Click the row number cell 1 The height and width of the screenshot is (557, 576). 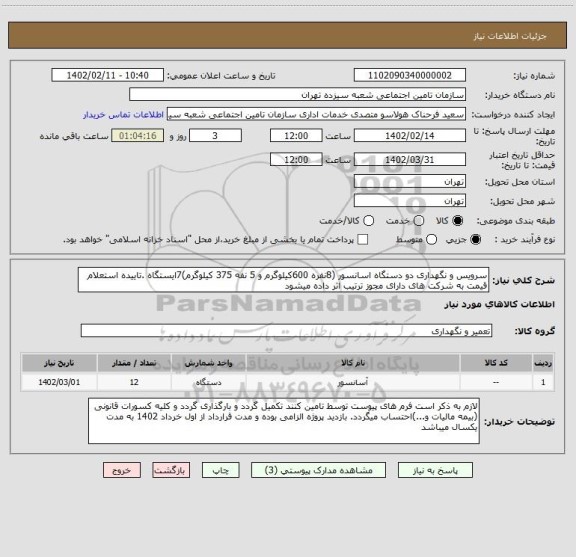543,382
